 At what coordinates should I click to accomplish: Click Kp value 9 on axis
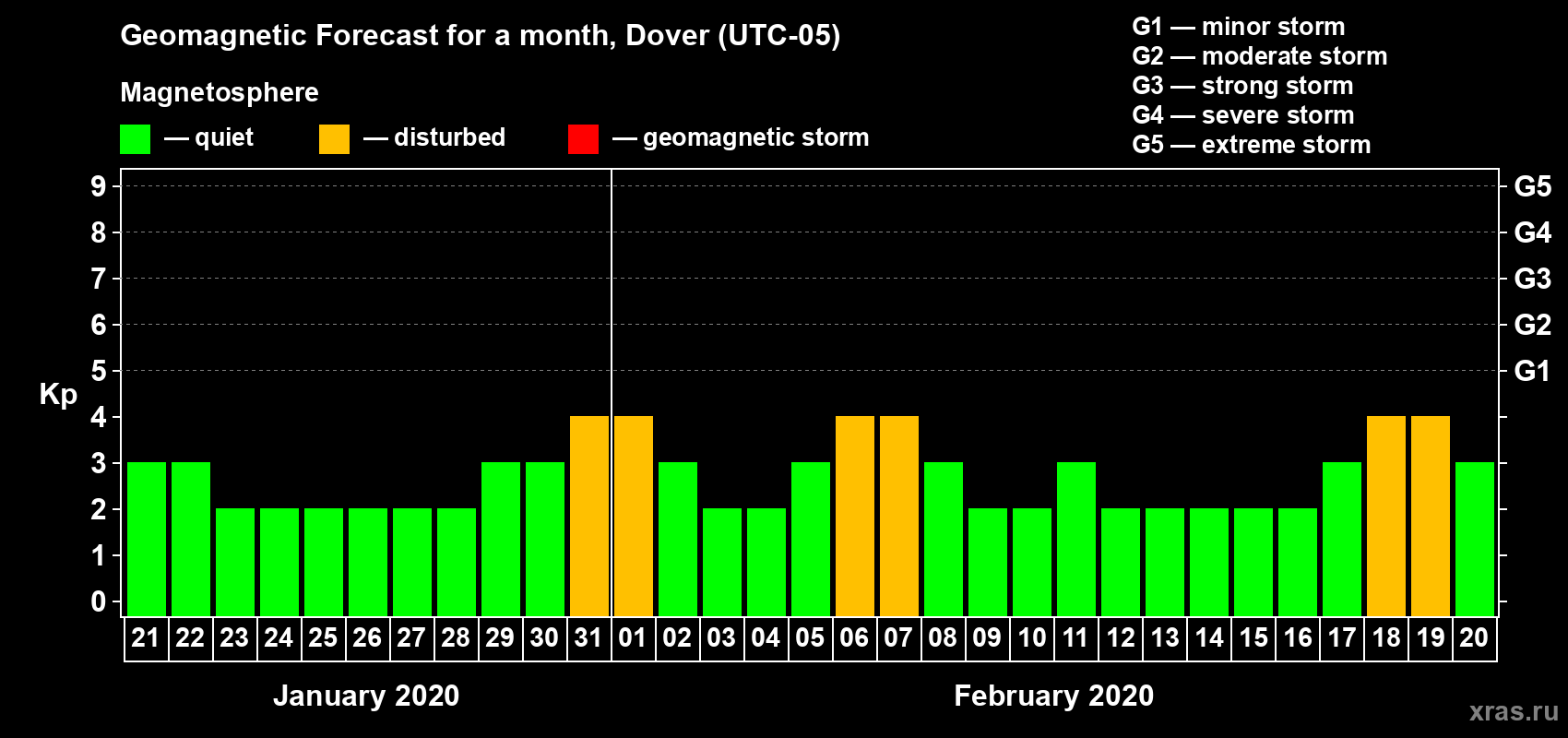point(99,186)
